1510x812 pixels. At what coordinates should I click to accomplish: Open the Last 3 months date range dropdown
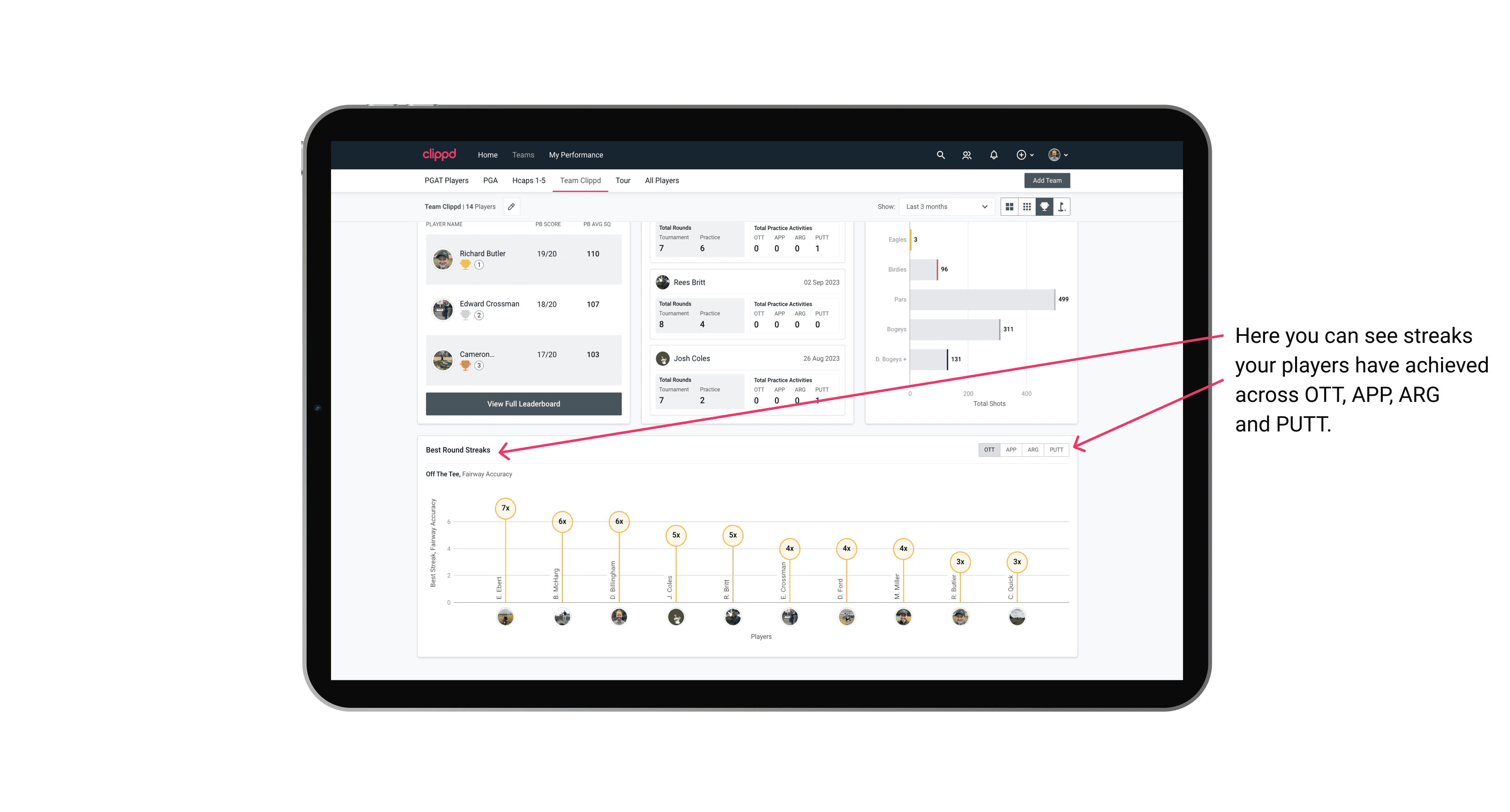[945, 207]
